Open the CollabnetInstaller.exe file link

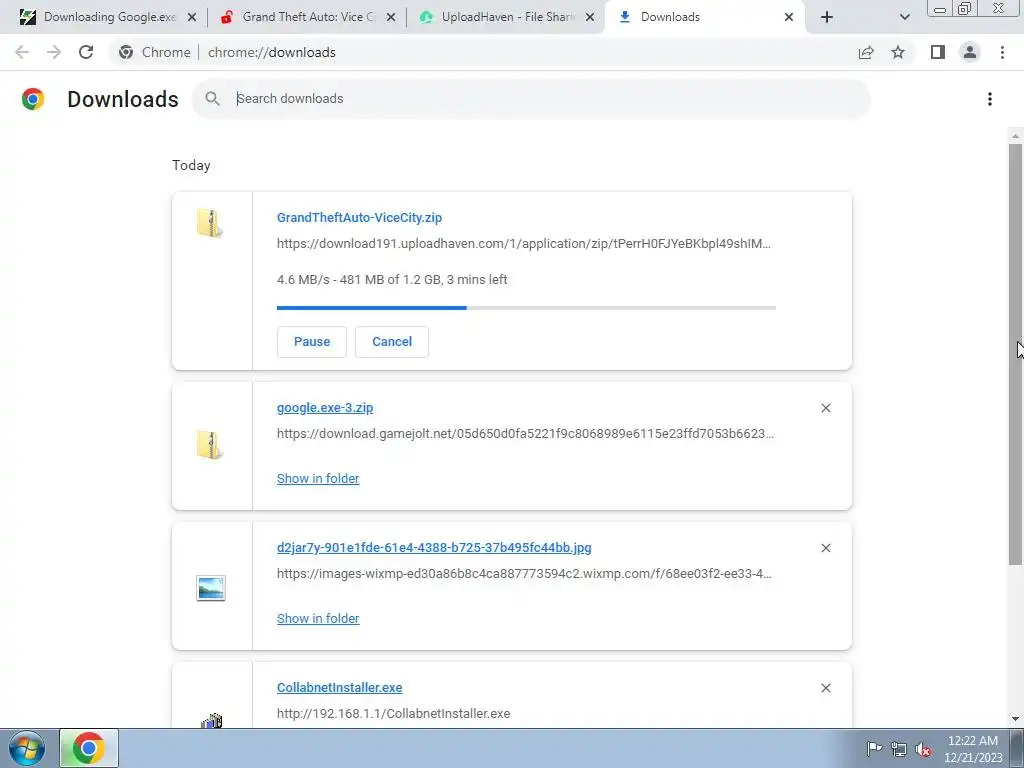pyautogui.click(x=340, y=687)
